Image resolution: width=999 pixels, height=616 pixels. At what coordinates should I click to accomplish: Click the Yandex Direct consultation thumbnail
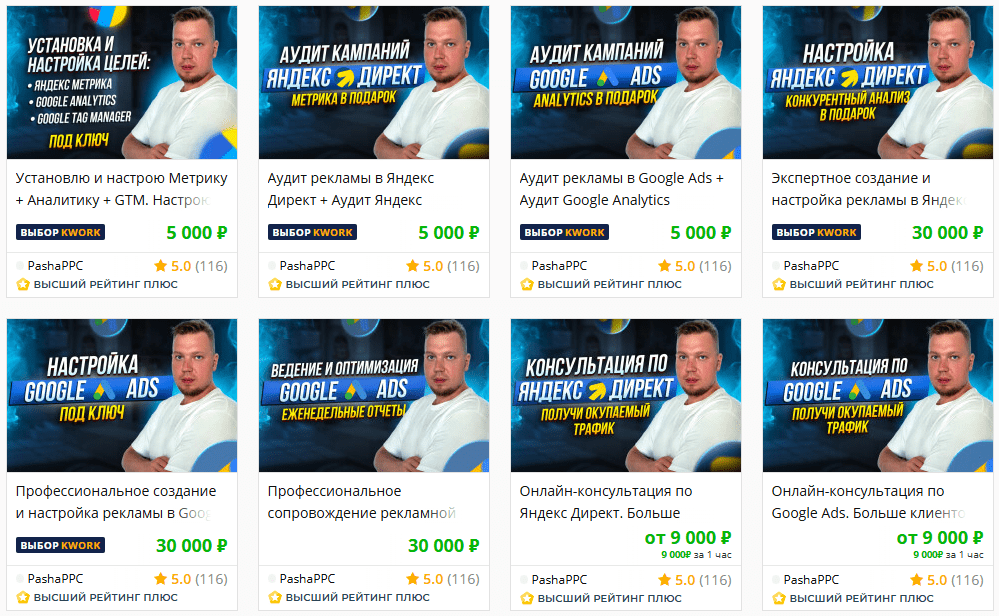point(626,395)
